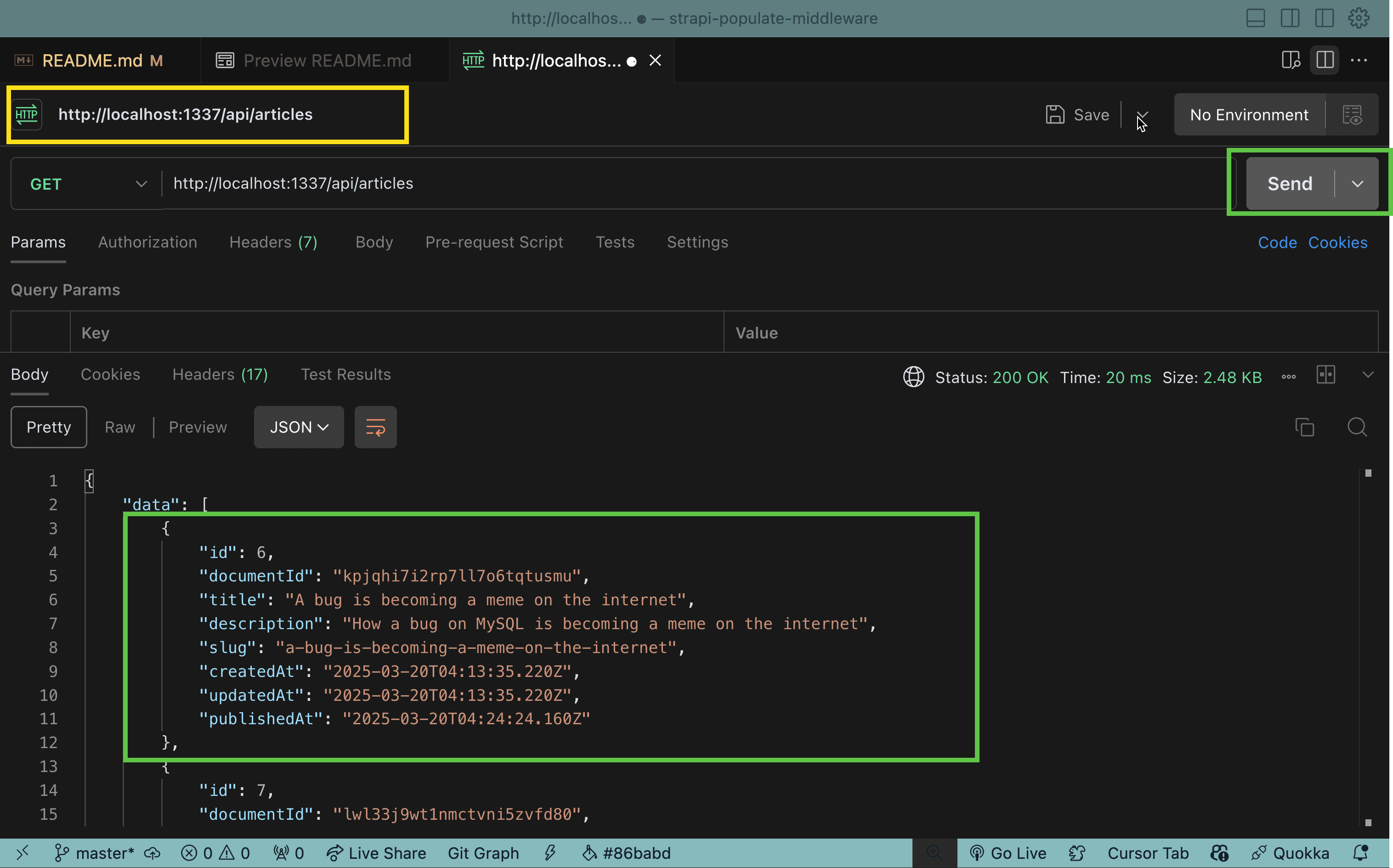
Task: Click the network globe icon
Action: click(x=913, y=377)
